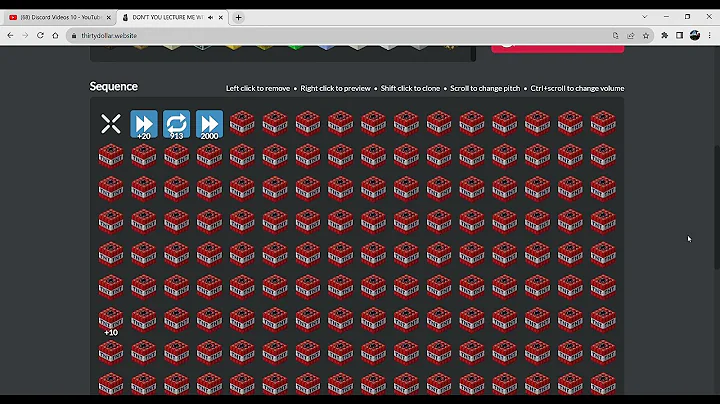Open a new browser tab
The width and height of the screenshot is (720, 404).
click(238, 17)
